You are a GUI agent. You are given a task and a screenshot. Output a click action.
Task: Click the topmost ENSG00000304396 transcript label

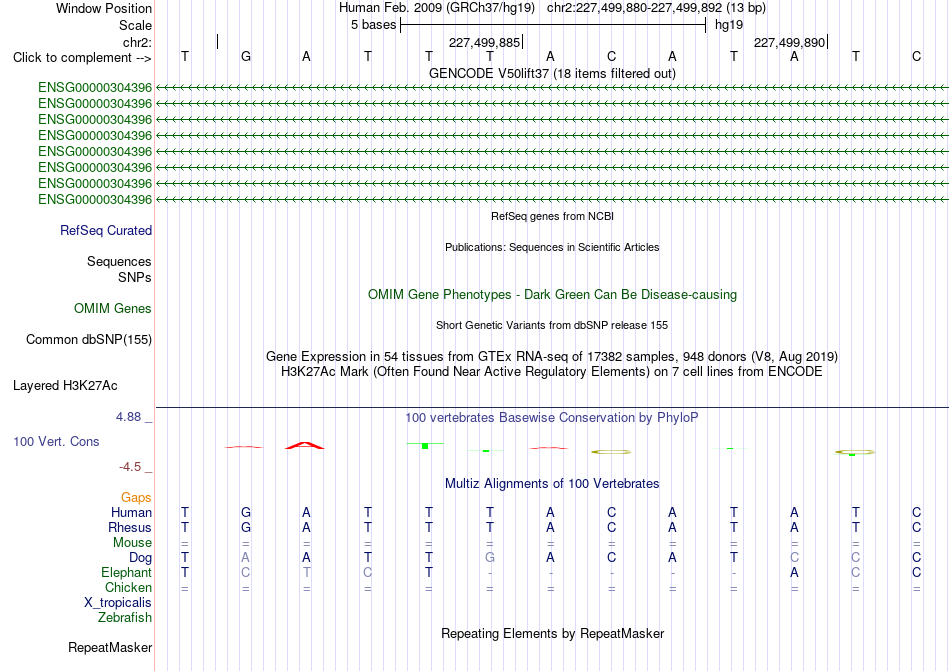click(95, 88)
